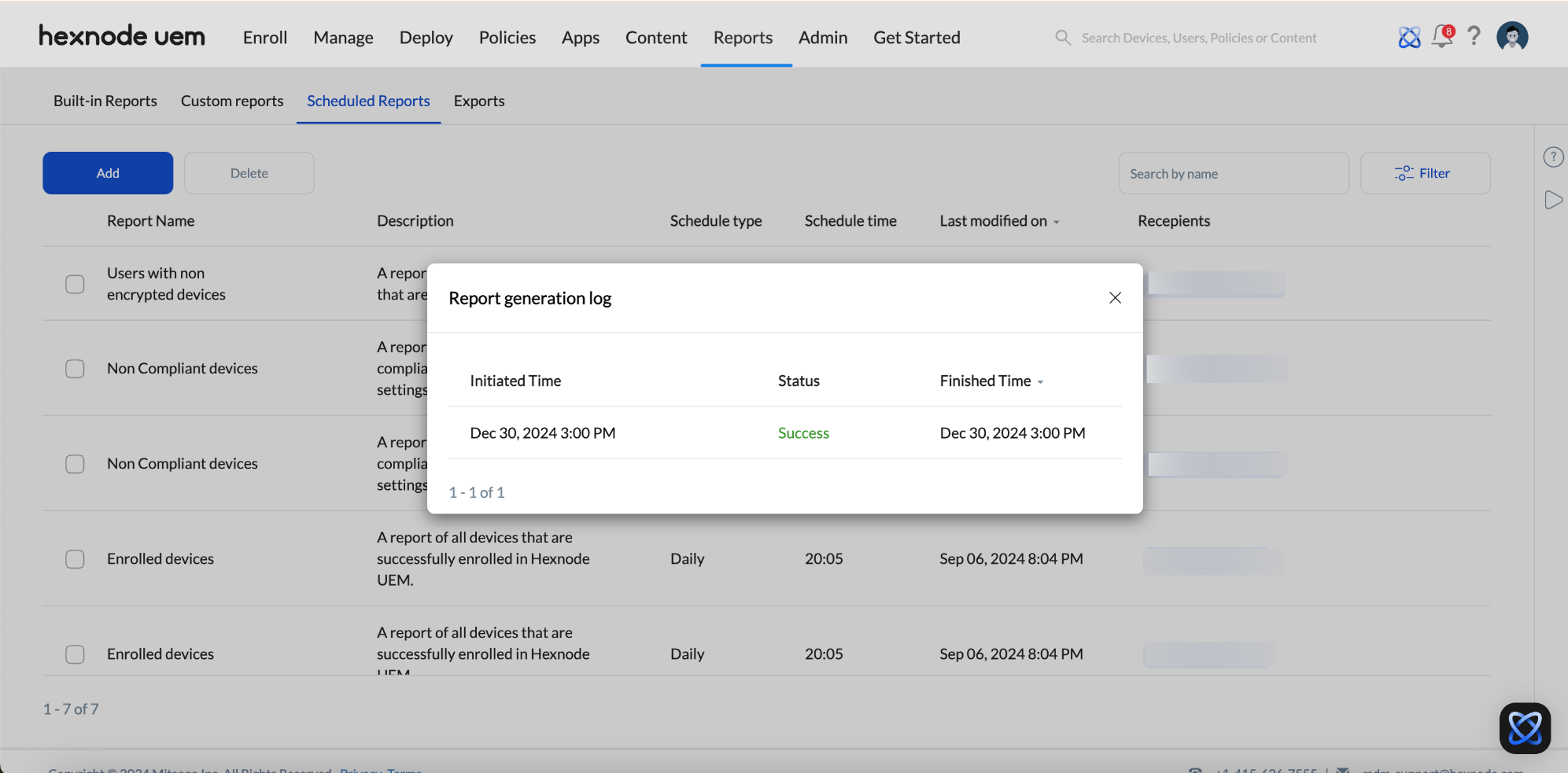1568x773 pixels.
Task: Switch to the Custom reports tab
Action: [232, 101]
